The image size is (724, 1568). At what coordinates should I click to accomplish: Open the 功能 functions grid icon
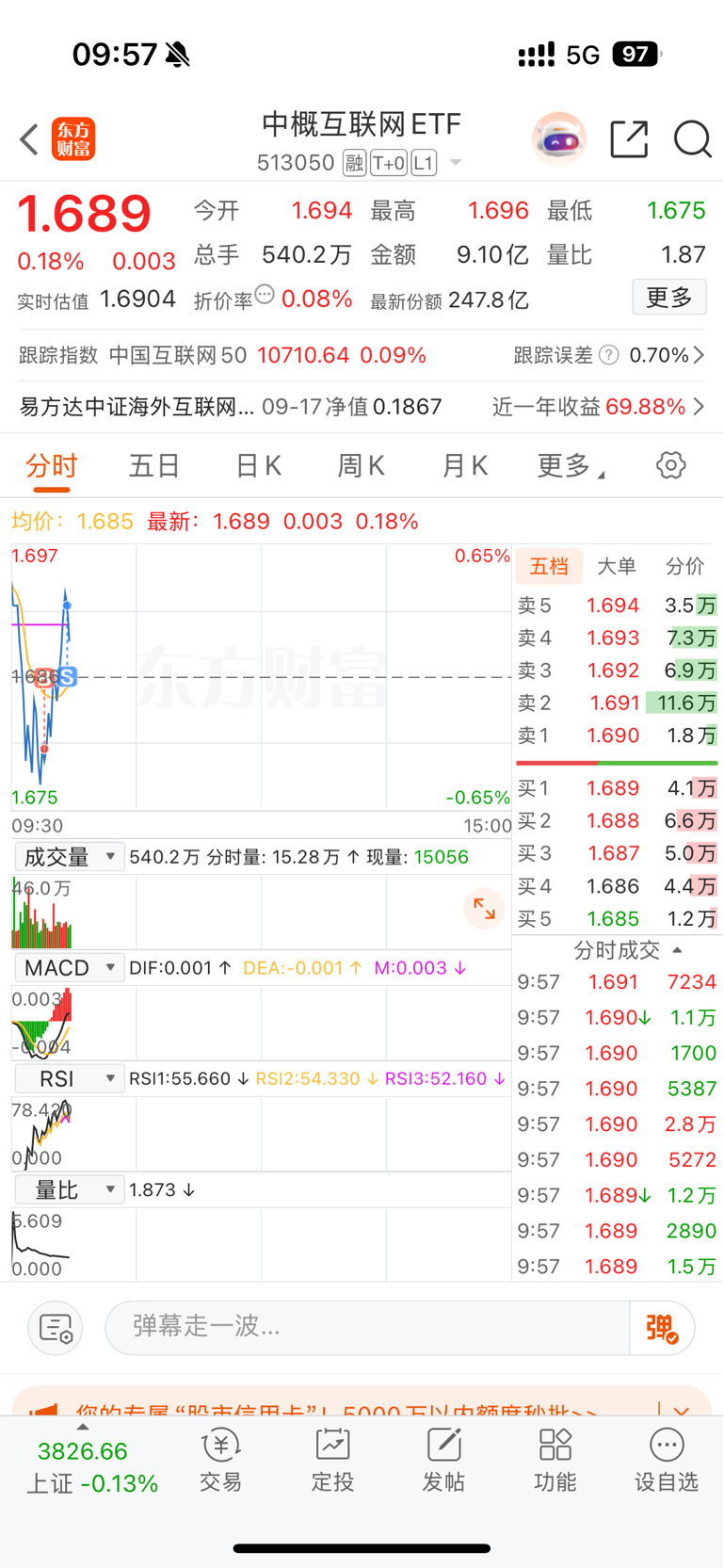(x=555, y=1461)
